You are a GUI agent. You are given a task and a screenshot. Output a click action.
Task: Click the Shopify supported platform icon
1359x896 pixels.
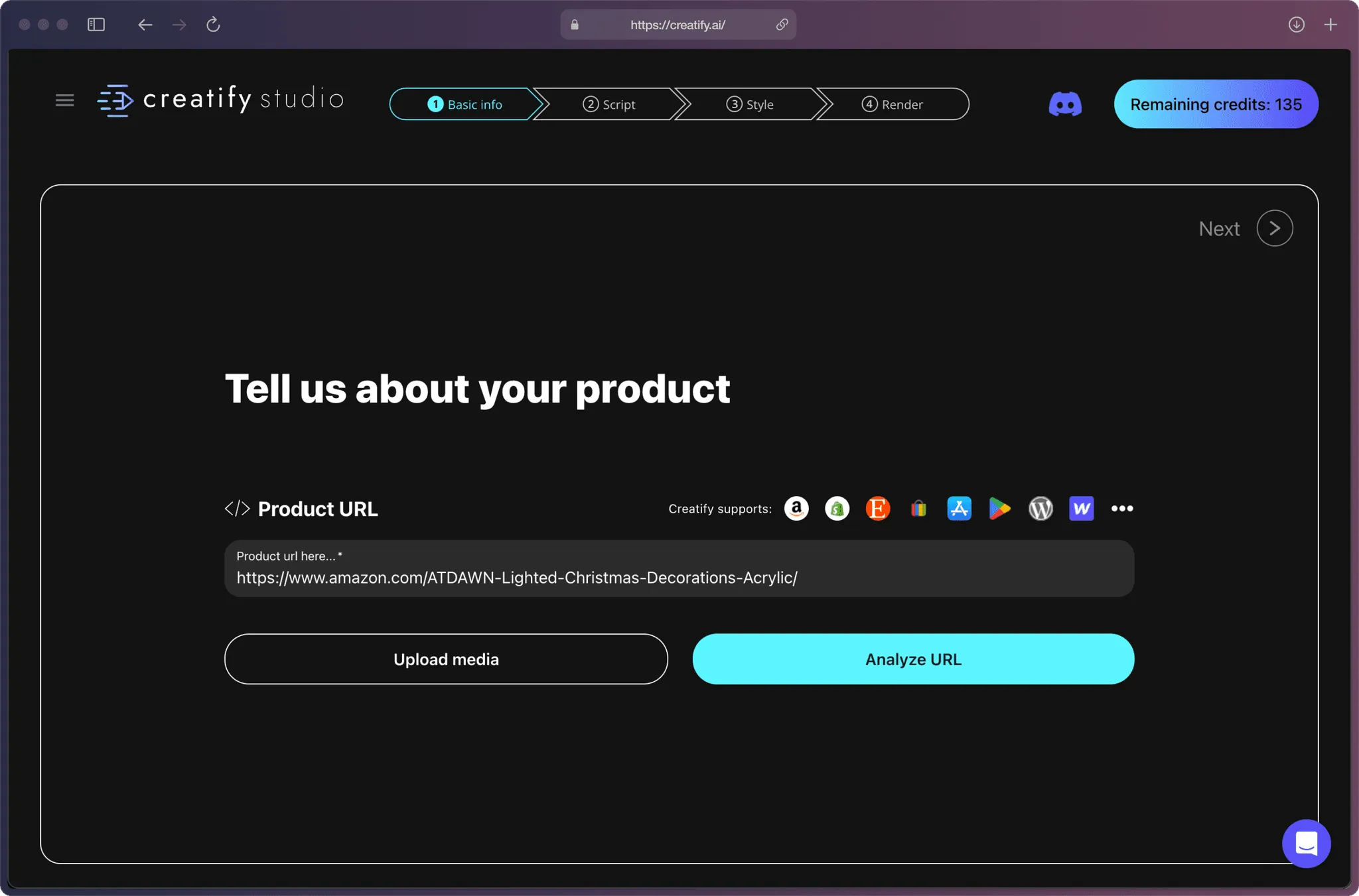pos(837,509)
